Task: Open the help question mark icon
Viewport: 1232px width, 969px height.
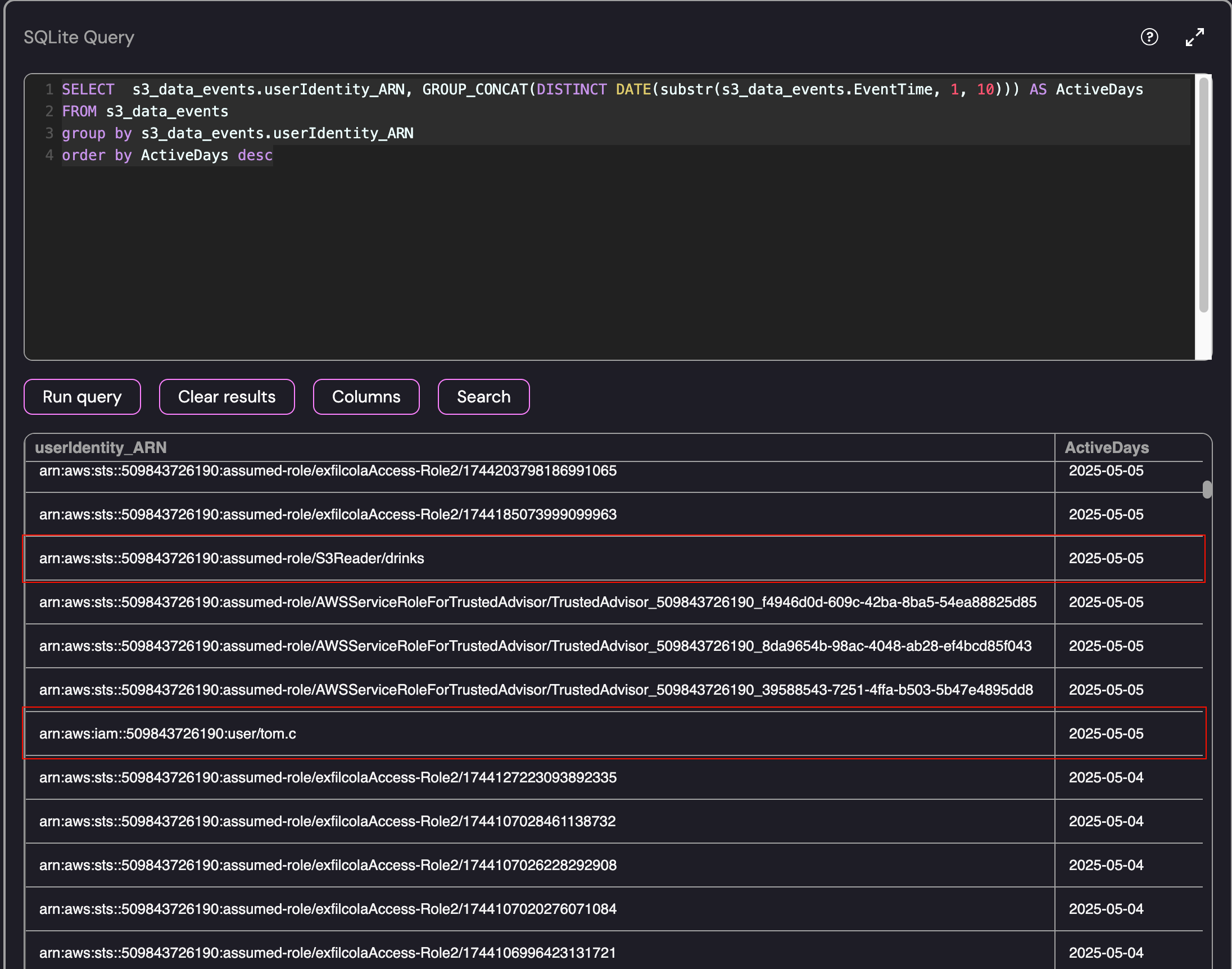Action: click(x=1149, y=38)
